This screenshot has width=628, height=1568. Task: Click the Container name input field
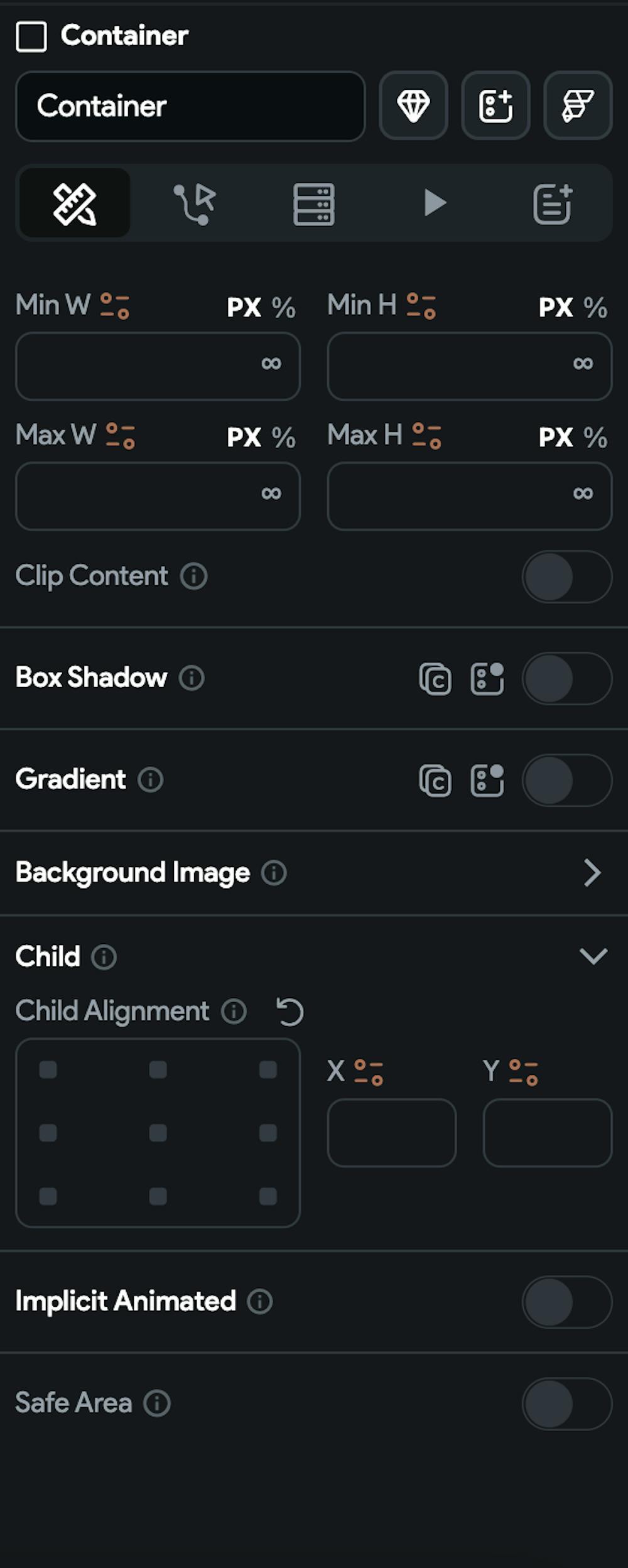(190, 105)
